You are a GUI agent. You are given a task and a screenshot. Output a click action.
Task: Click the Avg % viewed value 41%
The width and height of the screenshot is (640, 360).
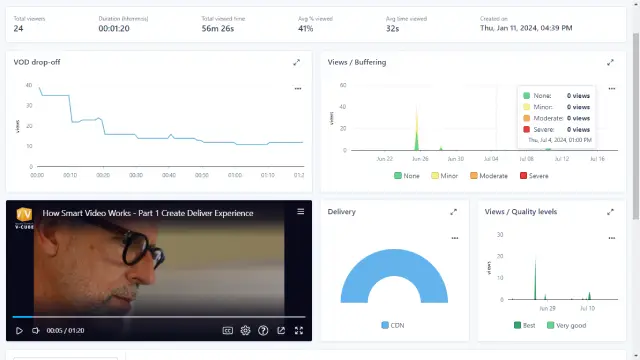(306, 29)
